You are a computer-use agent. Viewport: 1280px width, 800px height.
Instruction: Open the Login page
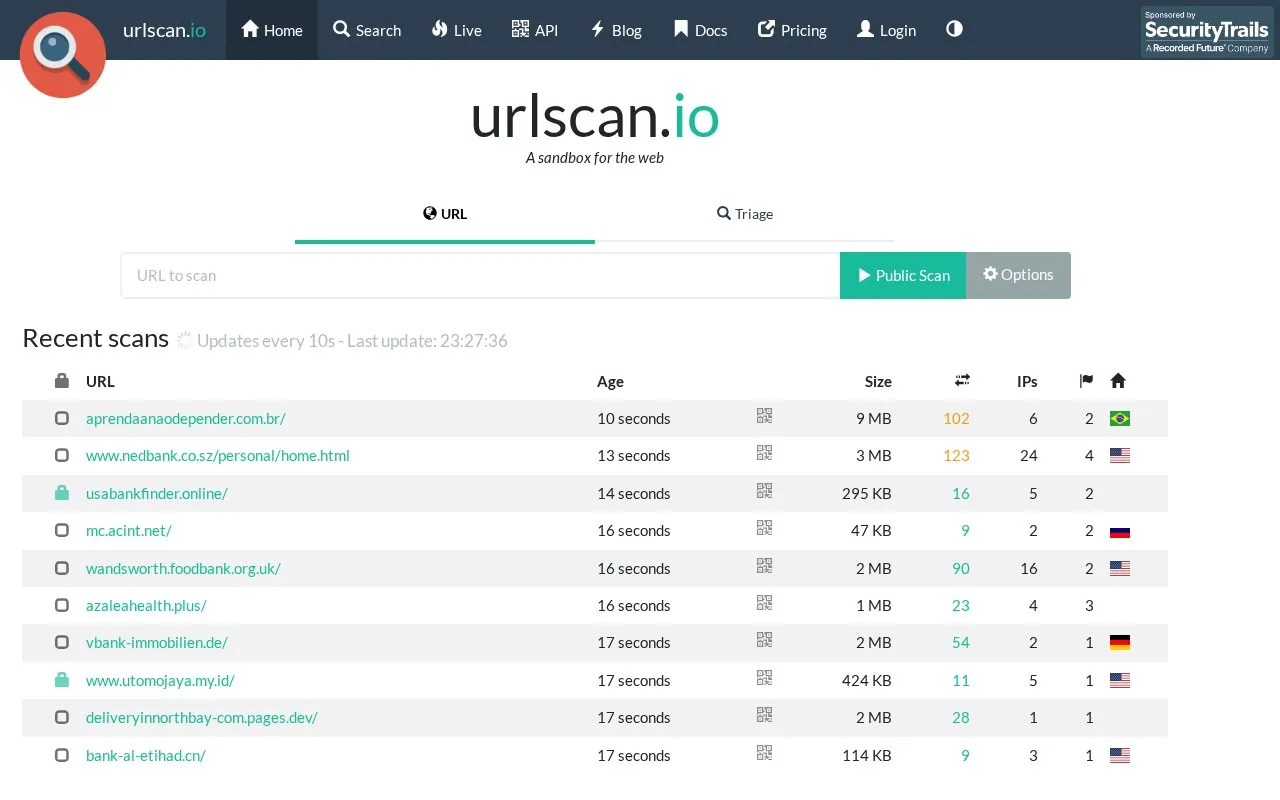point(886,30)
